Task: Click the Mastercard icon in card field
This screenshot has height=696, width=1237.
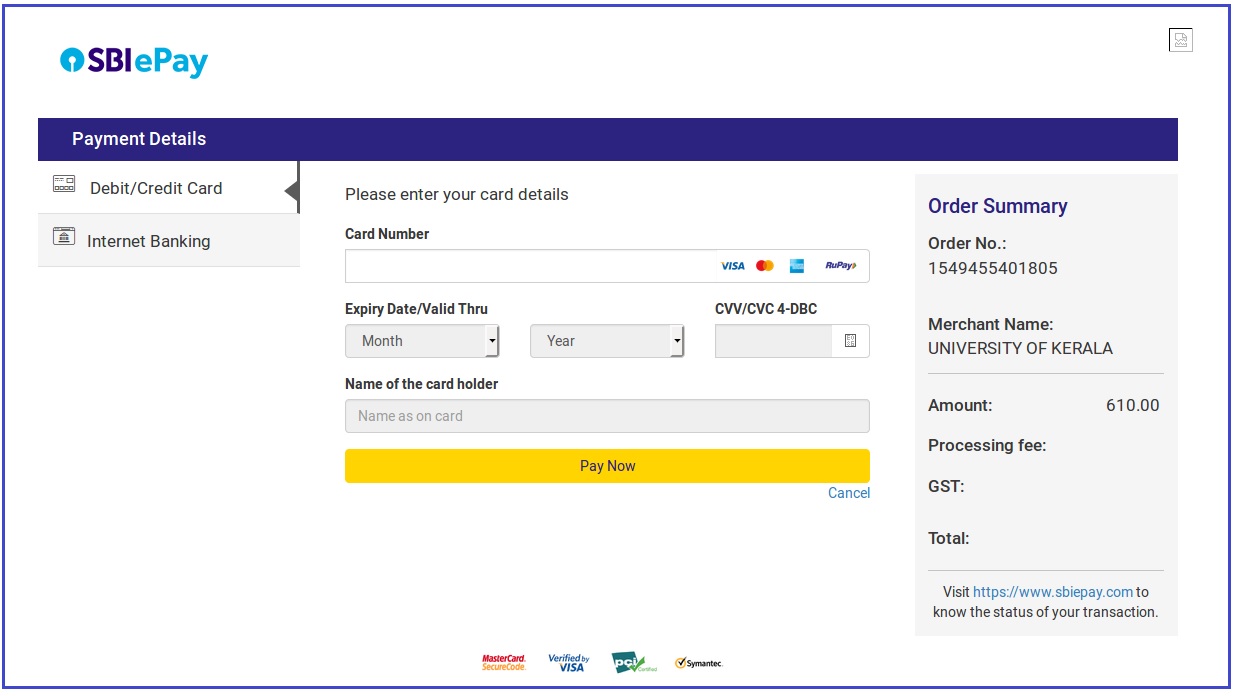Action: [765, 266]
